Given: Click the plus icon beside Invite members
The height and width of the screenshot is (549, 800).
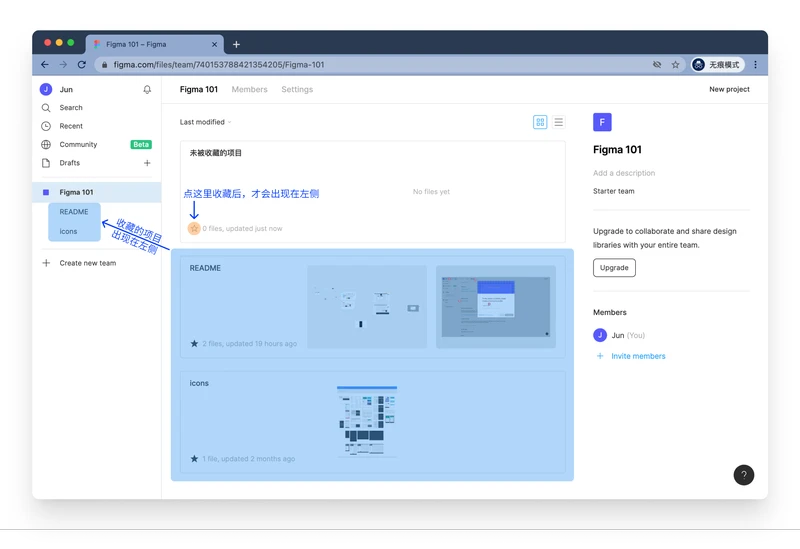Looking at the screenshot, I should coord(600,356).
